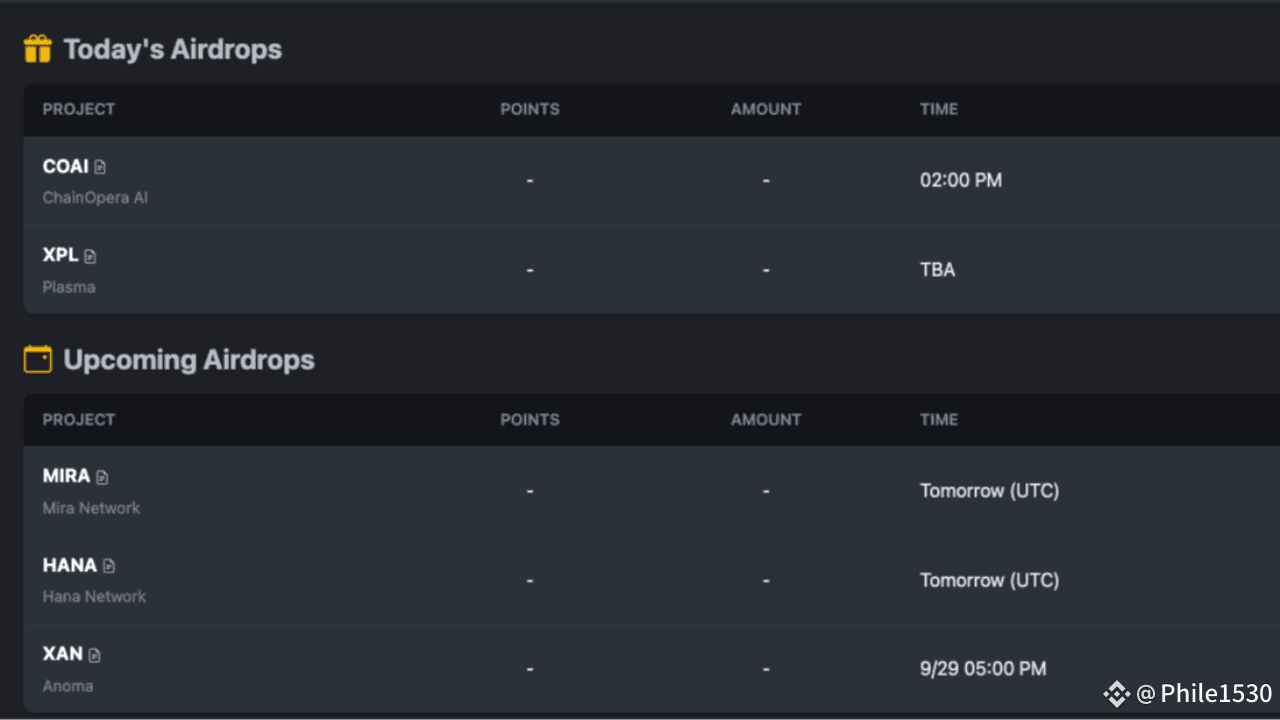Open the document icon next to XAN
The width and height of the screenshot is (1280, 720).
pyautogui.click(x=95, y=656)
